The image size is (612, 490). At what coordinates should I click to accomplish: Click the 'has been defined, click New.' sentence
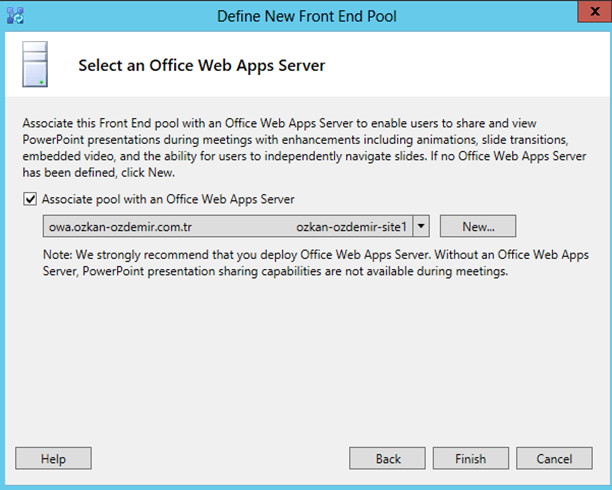tap(98, 172)
